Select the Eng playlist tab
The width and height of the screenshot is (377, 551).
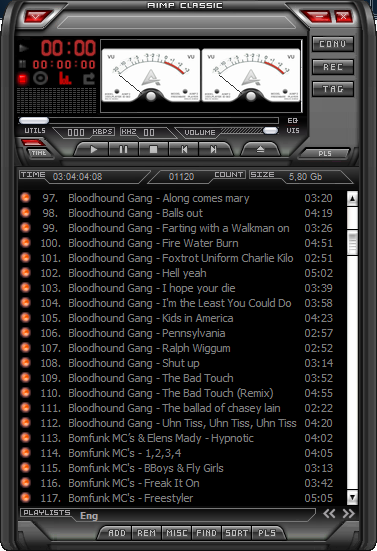[89, 516]
